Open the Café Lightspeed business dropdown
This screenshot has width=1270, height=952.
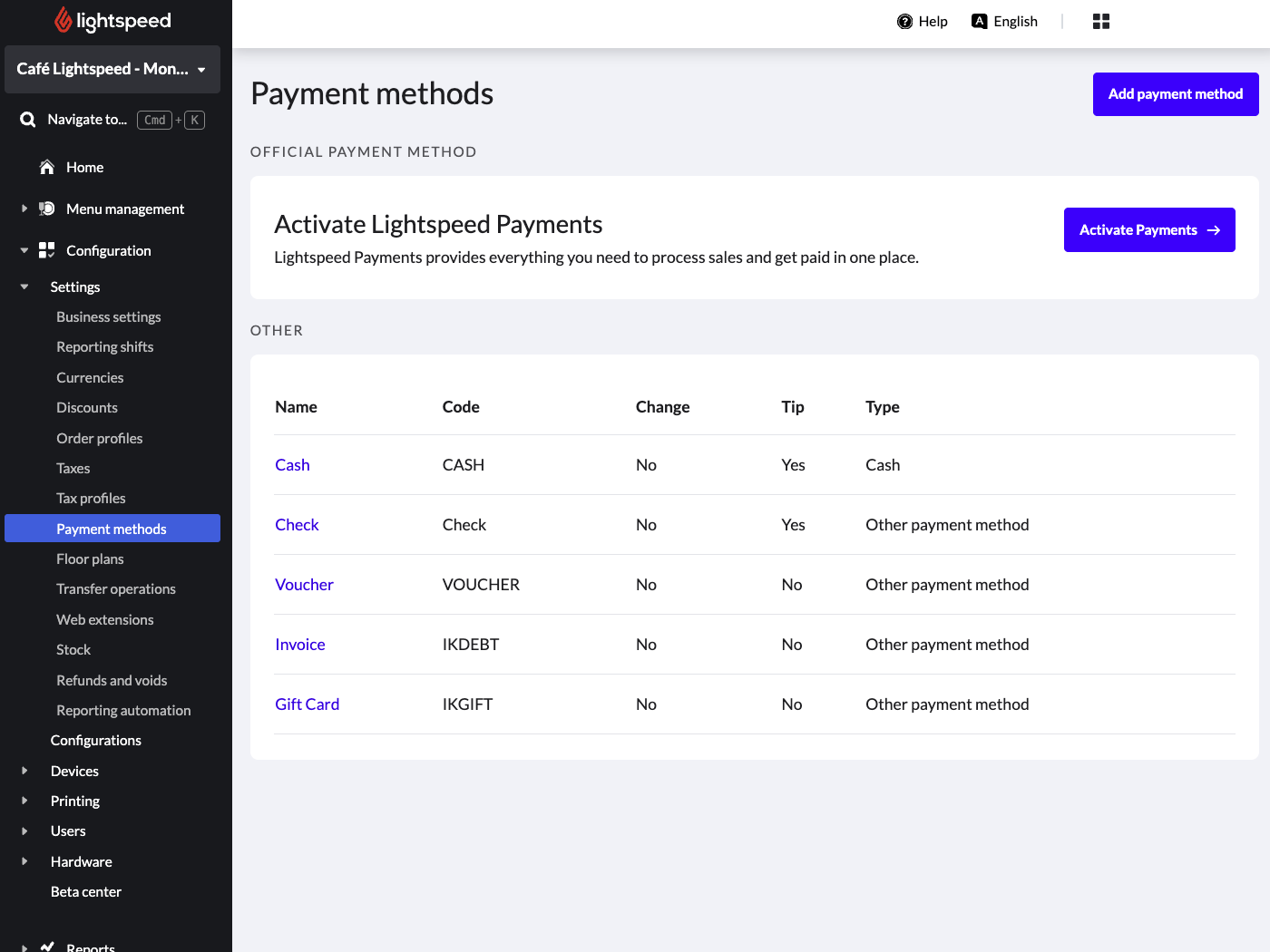112,69
